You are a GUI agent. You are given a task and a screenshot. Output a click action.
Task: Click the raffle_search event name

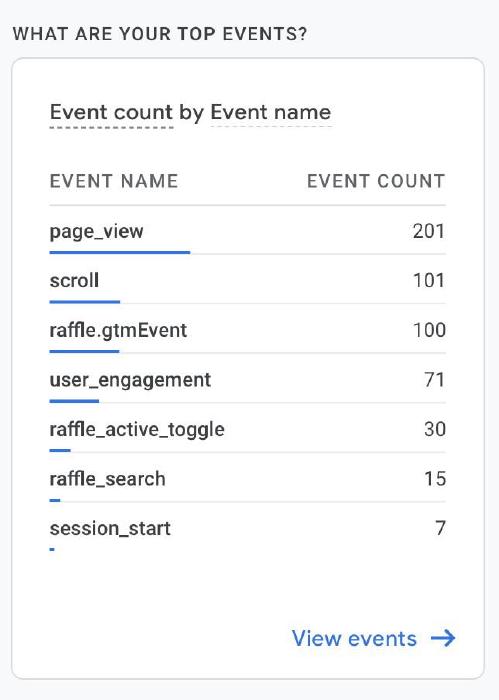(x=108, y=479)
